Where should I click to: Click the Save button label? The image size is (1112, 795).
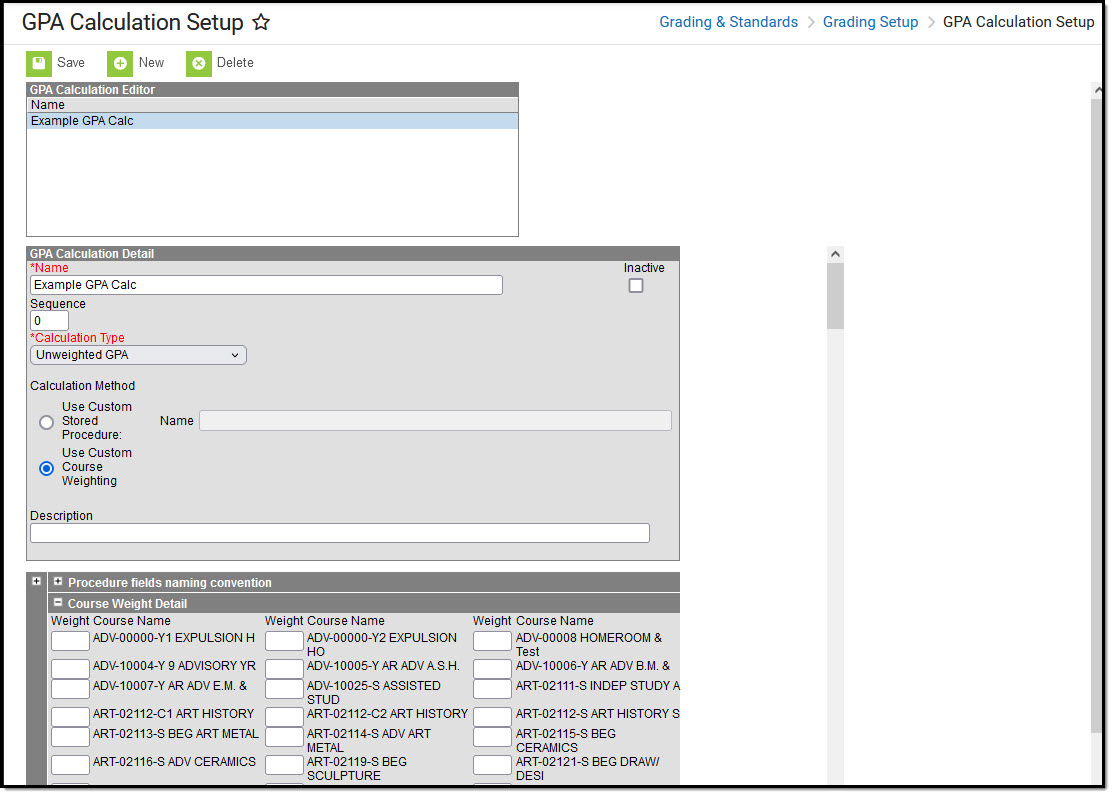tap(71, 62)
